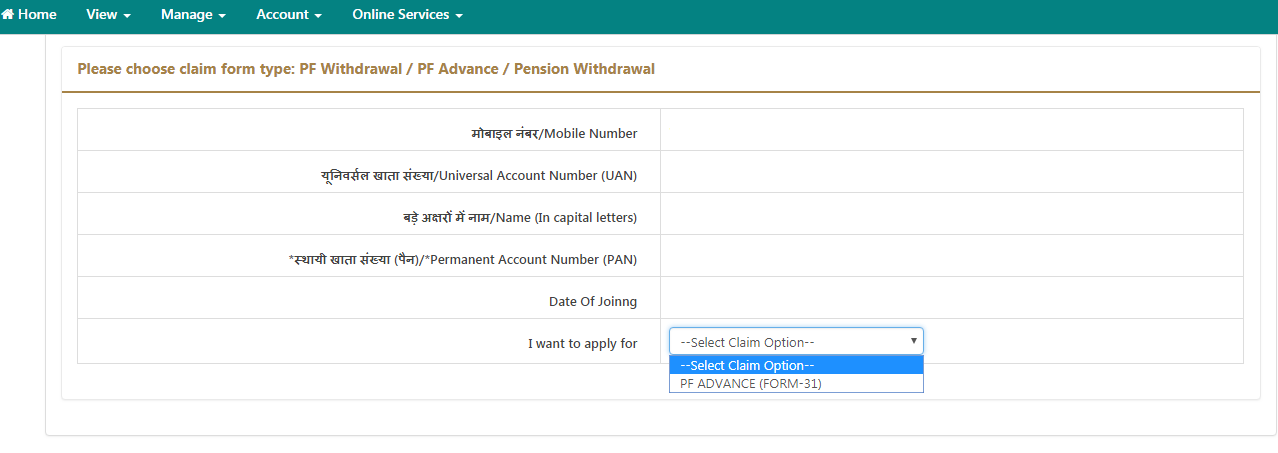Click the Name in capital letters value cell

pyautogui.click(x=951, y=214)
